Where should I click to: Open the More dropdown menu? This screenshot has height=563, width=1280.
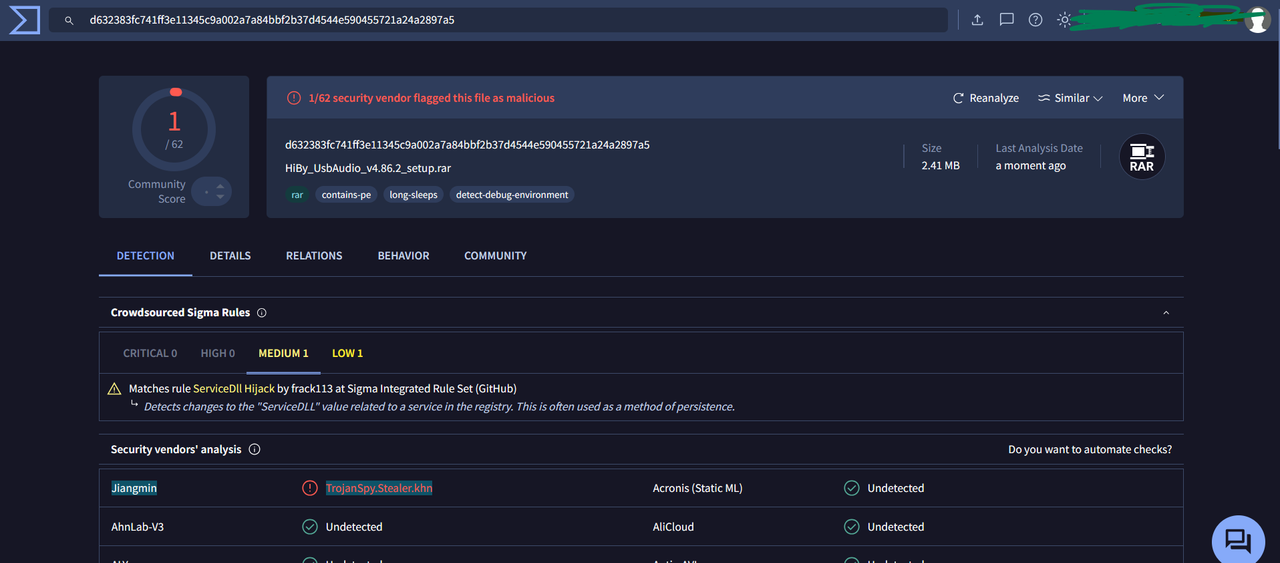(1143, 98)
